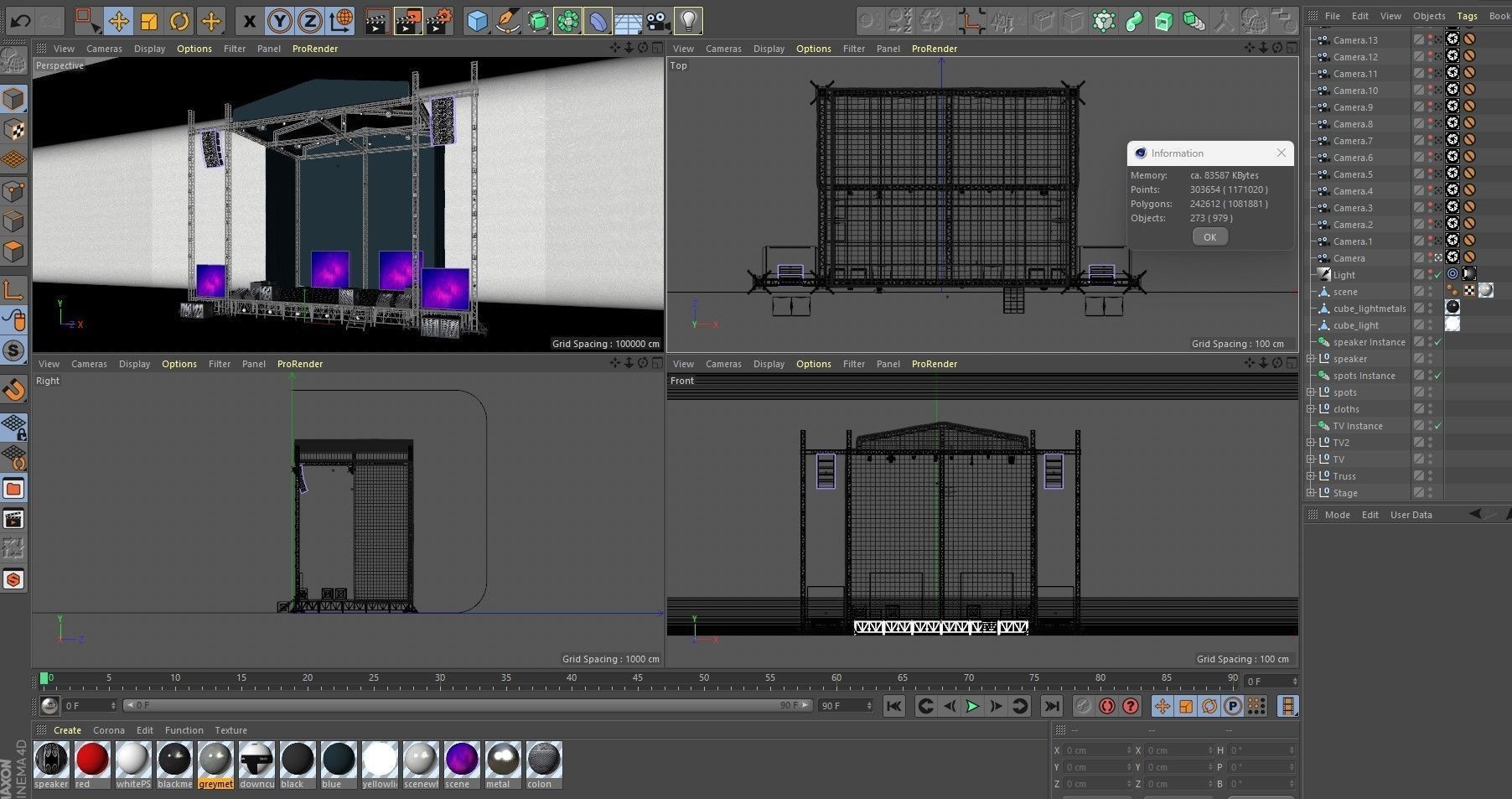Click the coordinate system icon
The width and height of the screenshot is (1512, 799).
tap(340, 21)
